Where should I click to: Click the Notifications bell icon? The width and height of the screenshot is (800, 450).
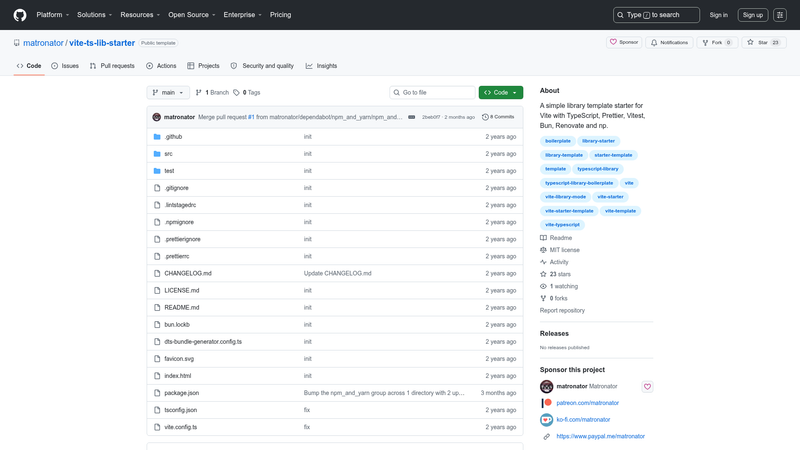pyautogui.click(x=654, y=43)
